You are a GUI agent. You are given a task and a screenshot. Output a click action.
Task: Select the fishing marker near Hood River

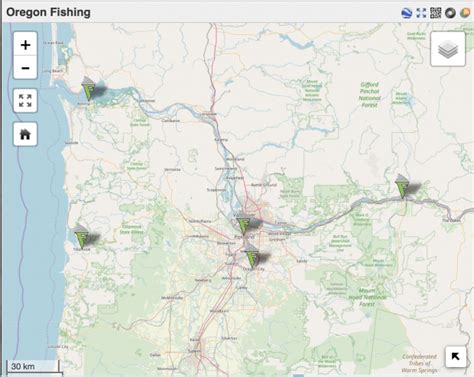402,187
